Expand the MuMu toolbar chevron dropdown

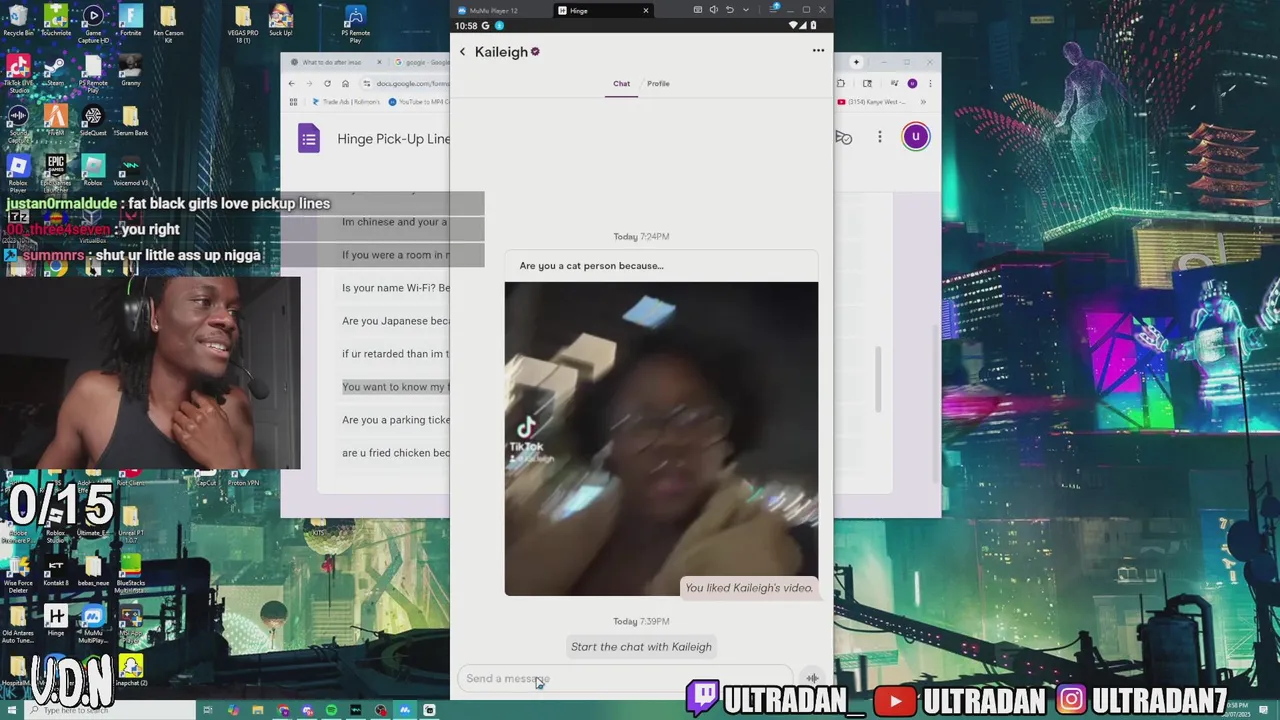(x=744, y=10)
